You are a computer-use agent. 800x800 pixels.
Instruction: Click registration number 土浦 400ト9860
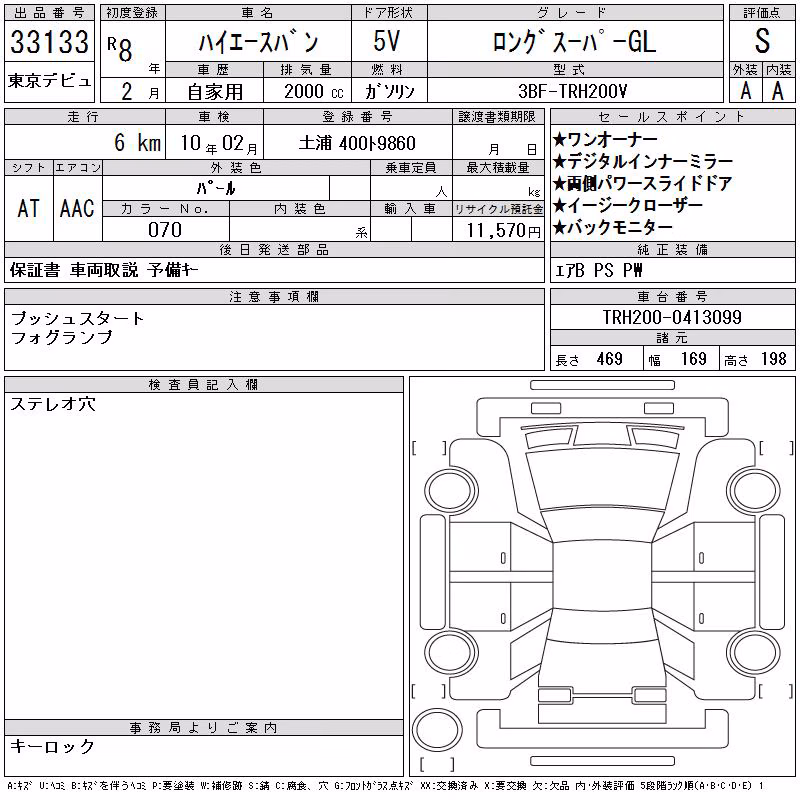click(357, 143)
